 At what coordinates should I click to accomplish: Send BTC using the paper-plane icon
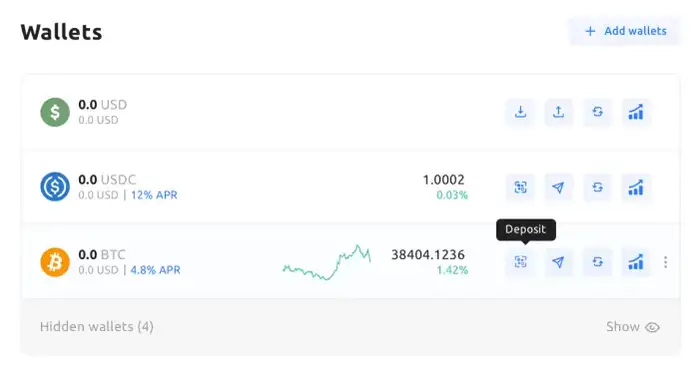558,262
